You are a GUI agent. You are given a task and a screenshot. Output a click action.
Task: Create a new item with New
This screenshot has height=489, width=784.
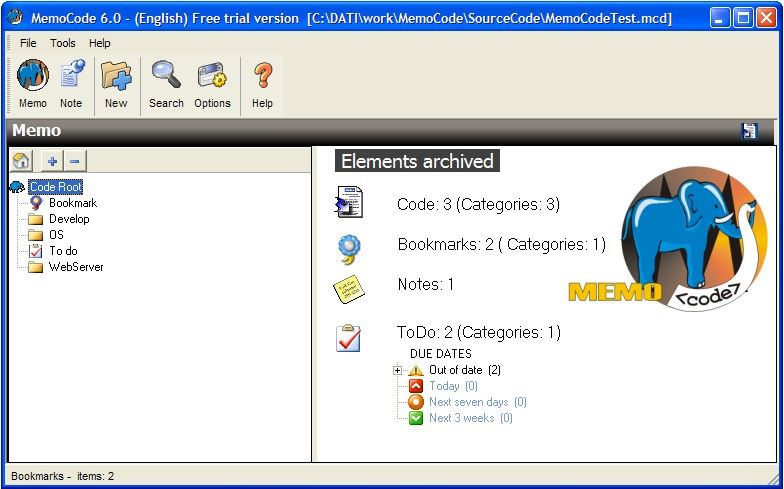tap(116, 84)
